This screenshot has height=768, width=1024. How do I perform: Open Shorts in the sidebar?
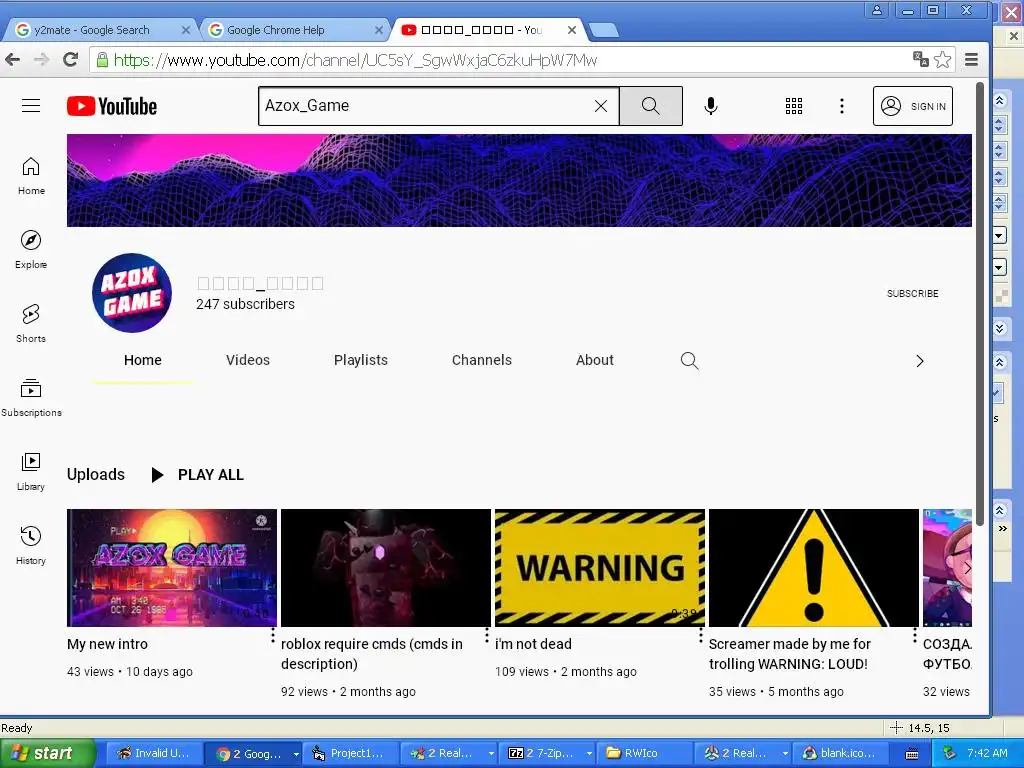(31, 323)
